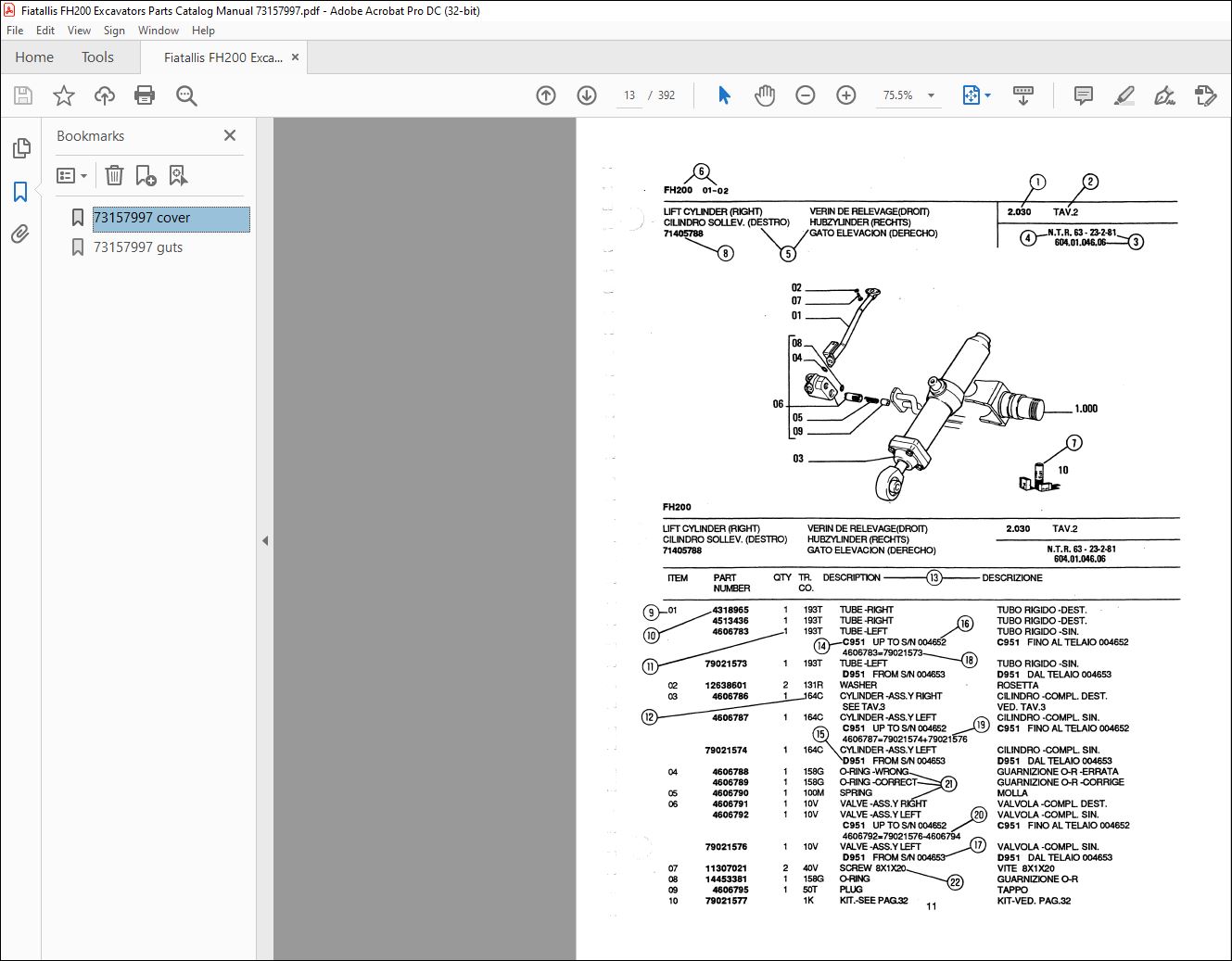1232x961 pixels.
Task: Save the file using the floppy disk icon
Action: click(x=23, y=95)
